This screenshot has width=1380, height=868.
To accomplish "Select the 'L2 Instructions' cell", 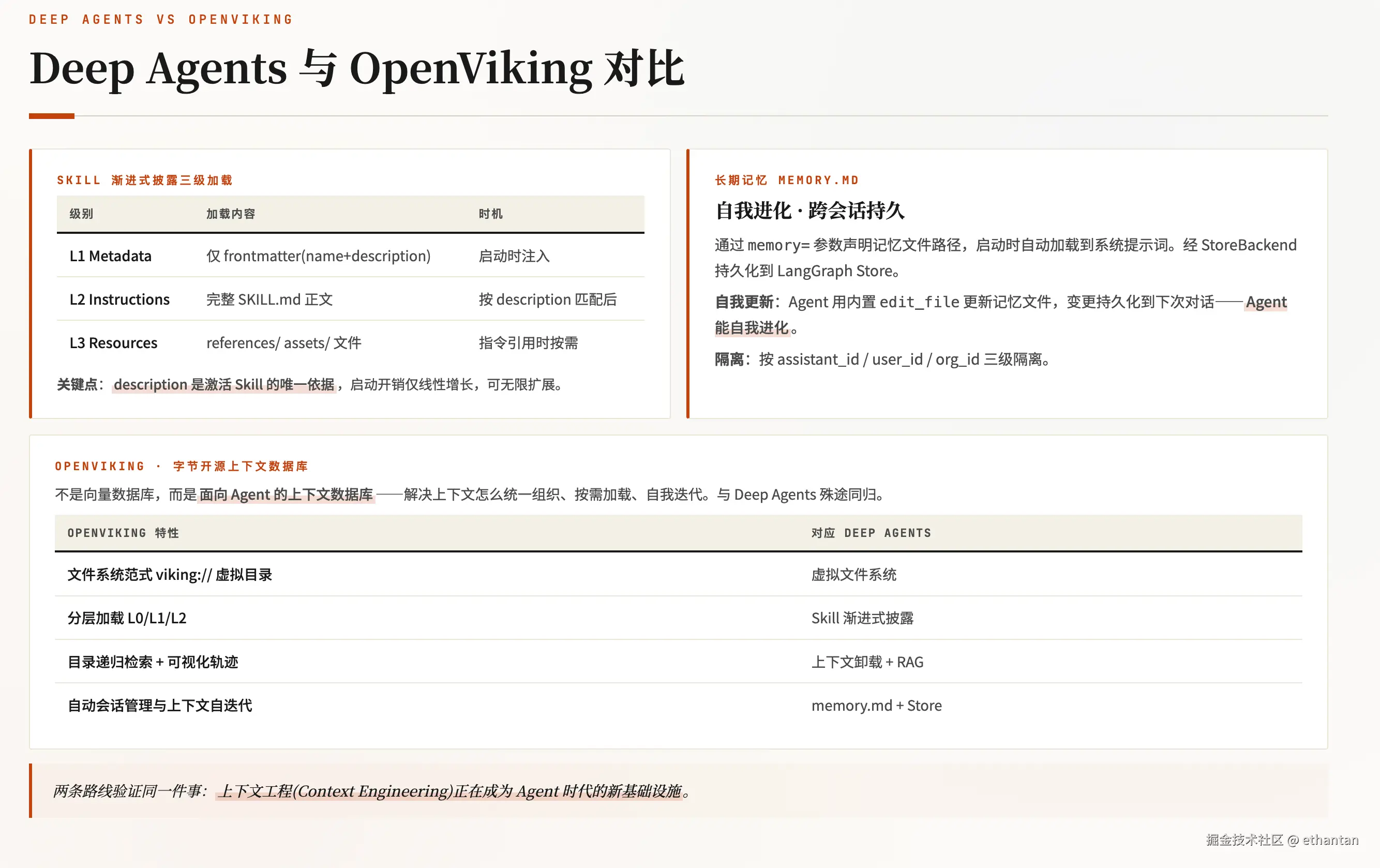I will point(119,300).
